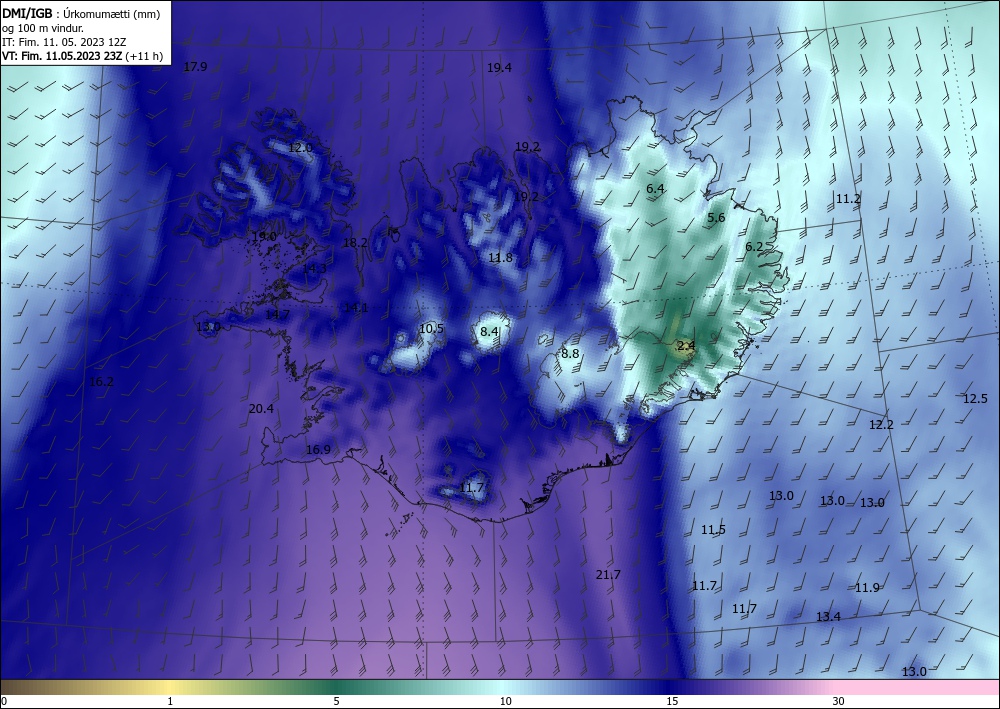The image size is (1000, 709).
Task: Click the 17.9 value on the map
Action: (x=195, y=66)
